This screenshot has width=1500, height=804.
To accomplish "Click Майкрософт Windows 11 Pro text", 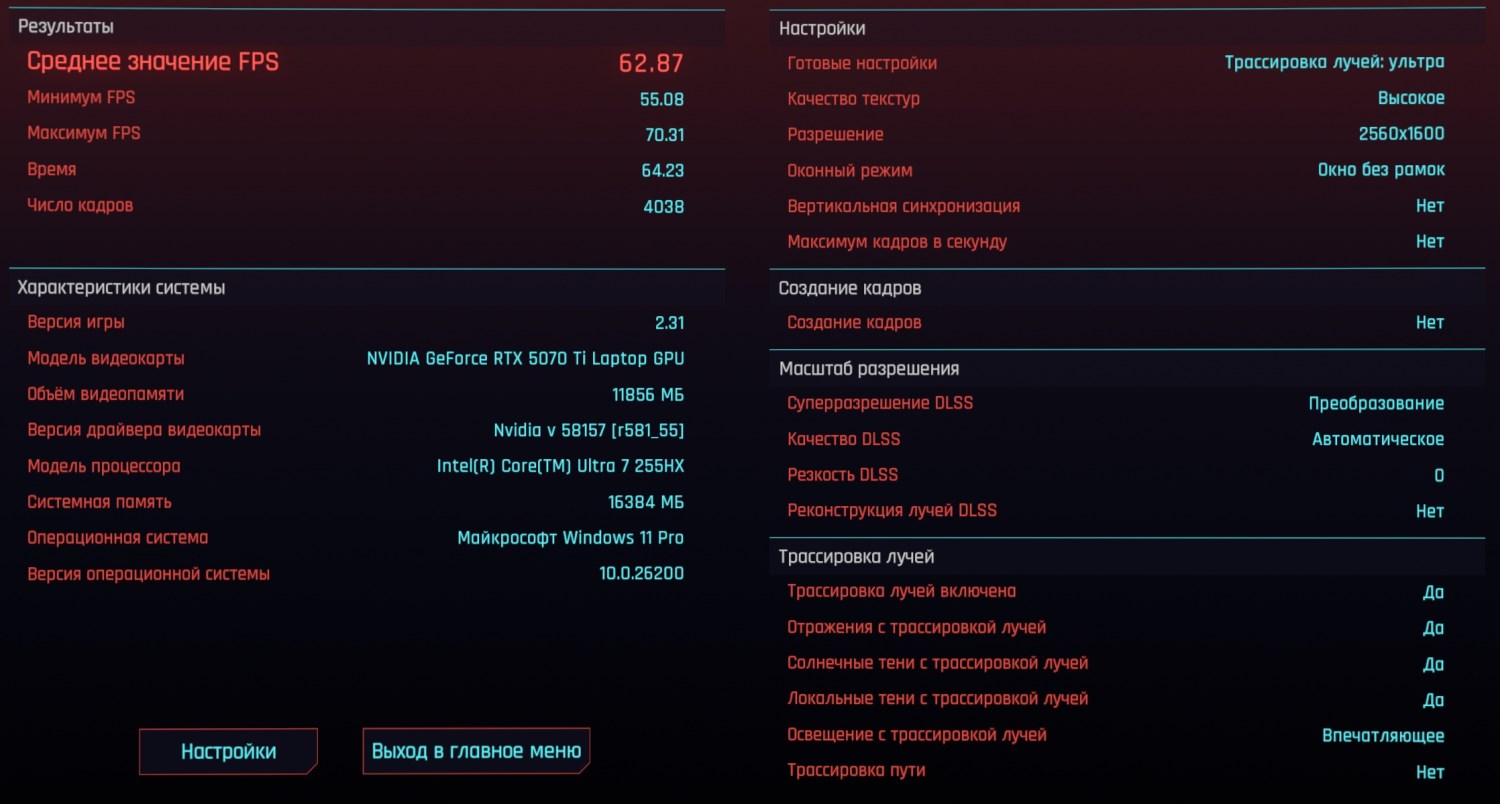I will coord(571,538).
